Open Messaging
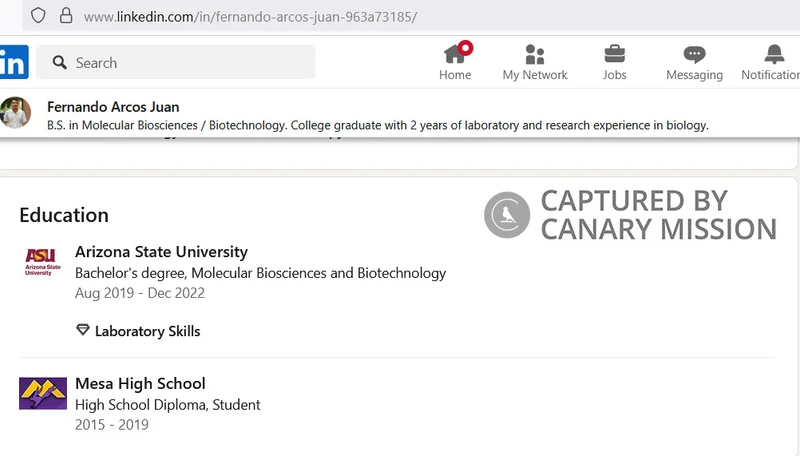The height and width of the screenshot is (456, 800). tap(694, 62)
